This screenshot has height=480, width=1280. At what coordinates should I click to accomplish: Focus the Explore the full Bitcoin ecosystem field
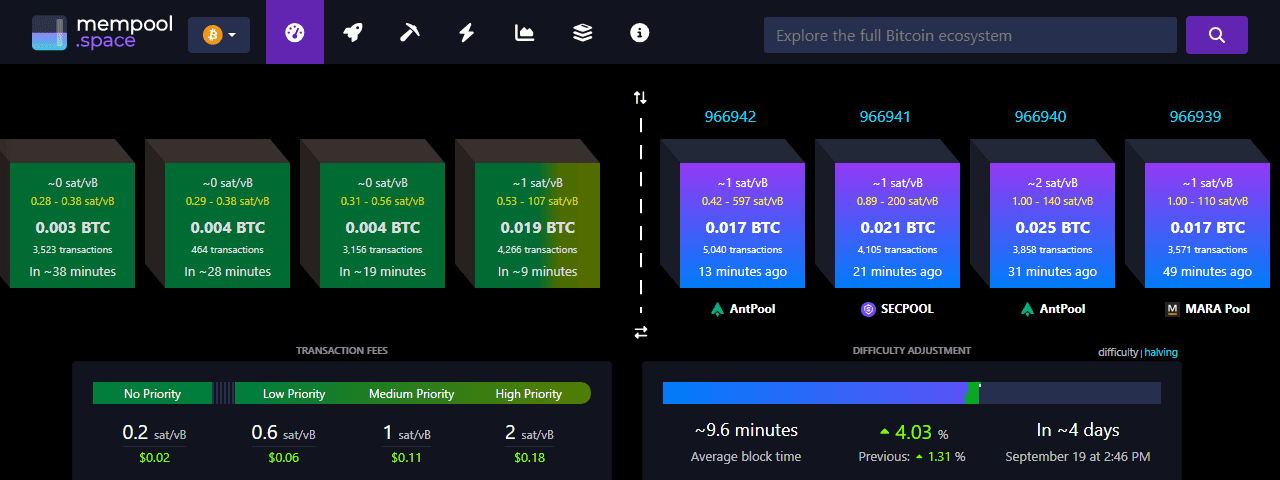(970, 35)
